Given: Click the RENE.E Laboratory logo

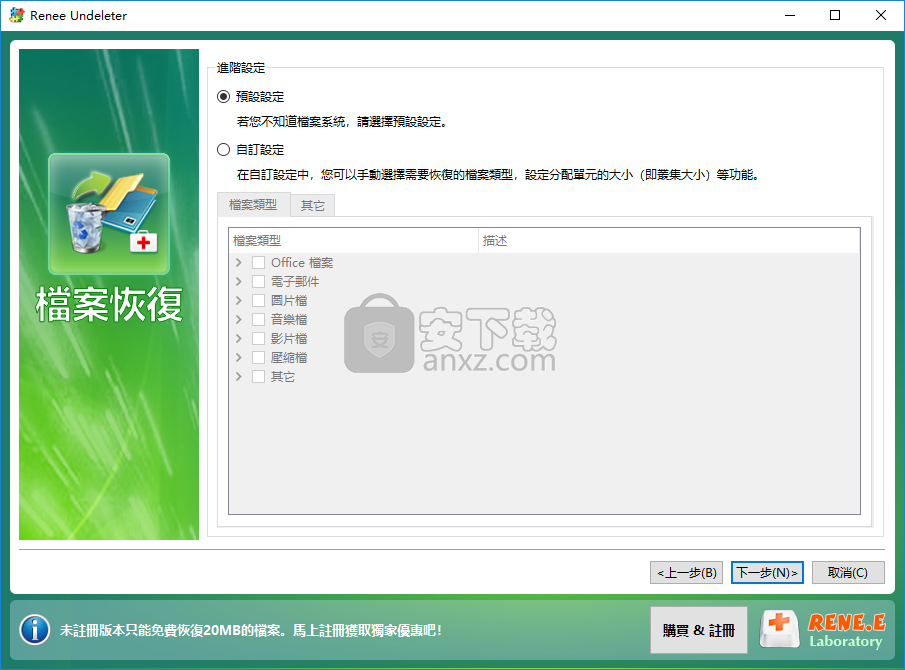Looking at the screenshot, I should pos(824,630).
